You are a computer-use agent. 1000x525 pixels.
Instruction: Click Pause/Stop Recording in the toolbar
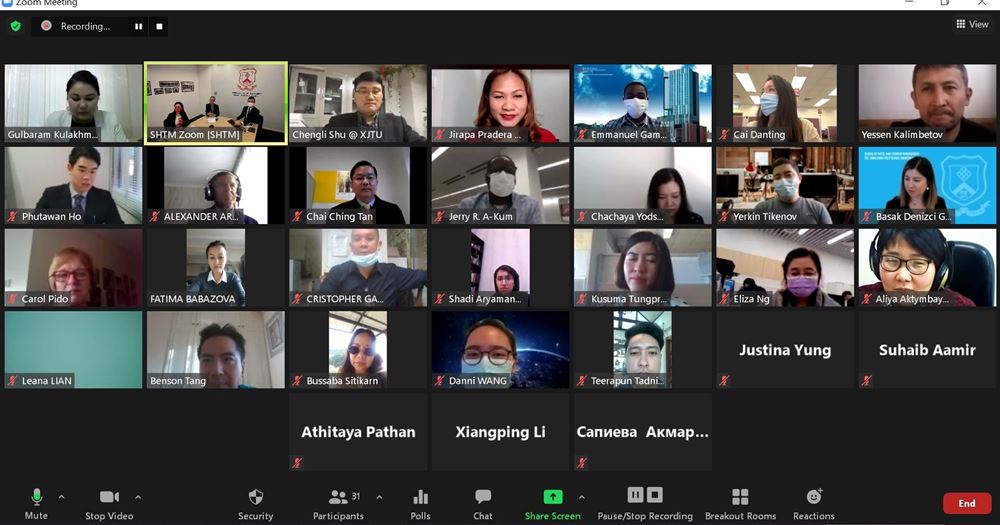point(645,504)
